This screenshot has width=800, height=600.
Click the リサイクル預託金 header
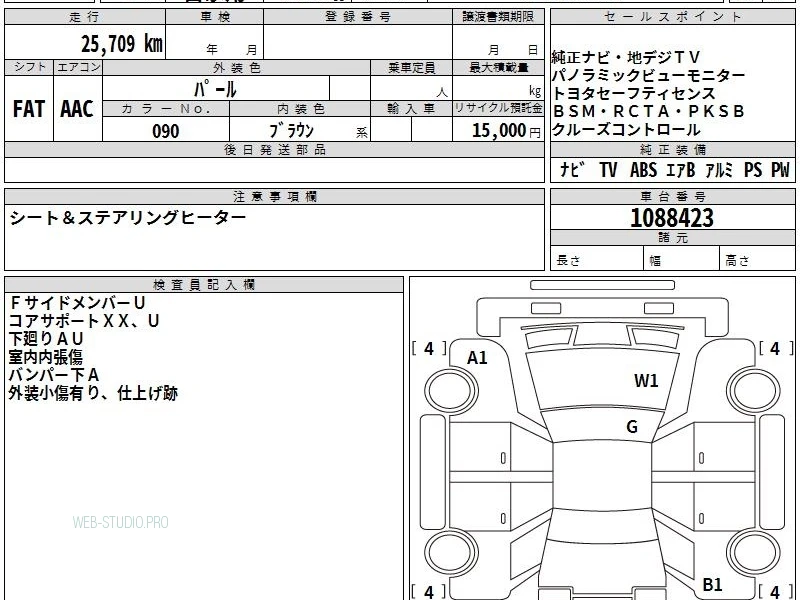pos(498,109)
